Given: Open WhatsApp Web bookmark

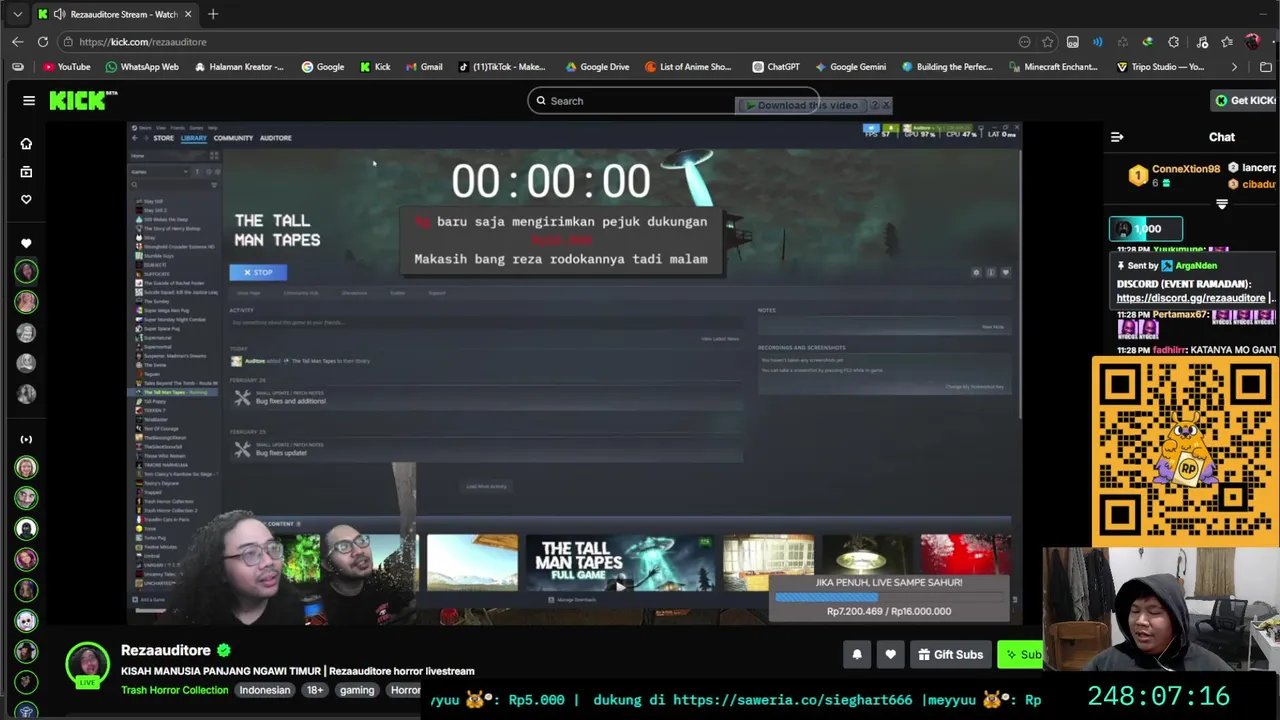Looking at the screenshot, I should [141, 67].
